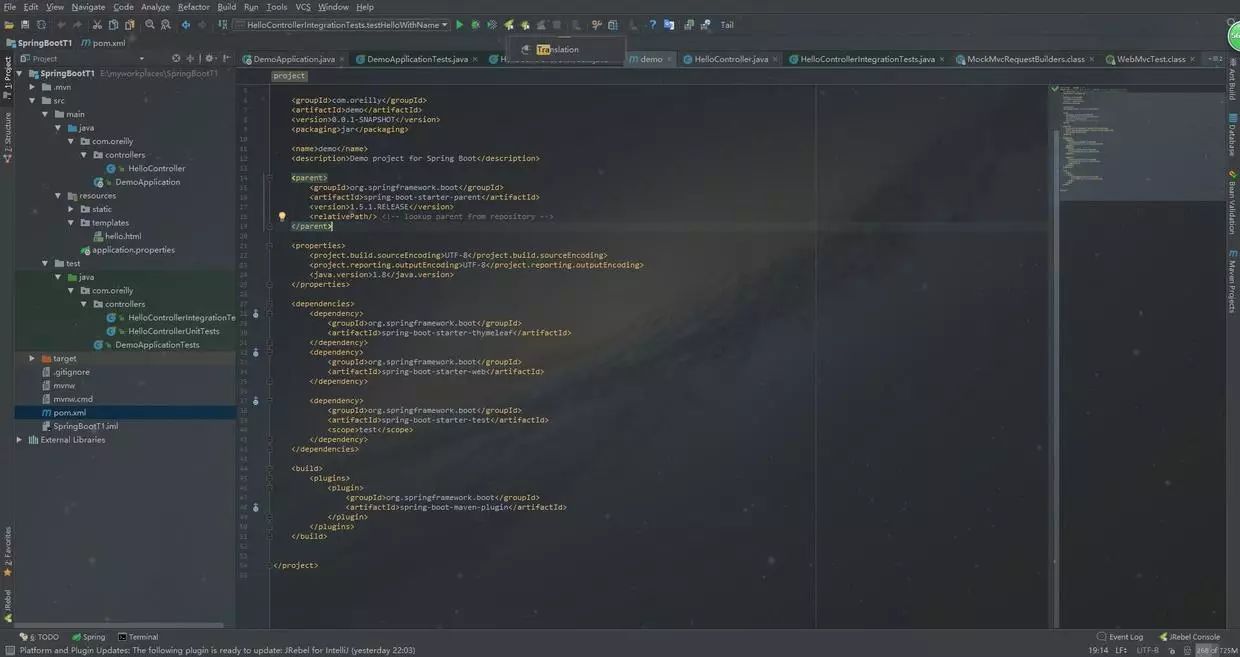This screenshot has width=1240, height=657.
Task: Collapse the SpringBootT1 root node
Action: (20, 73)
